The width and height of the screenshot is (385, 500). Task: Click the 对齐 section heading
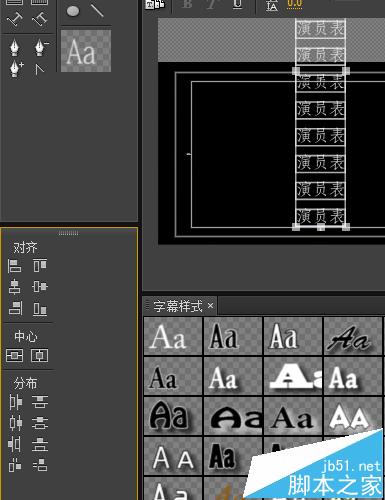point(25,247)
